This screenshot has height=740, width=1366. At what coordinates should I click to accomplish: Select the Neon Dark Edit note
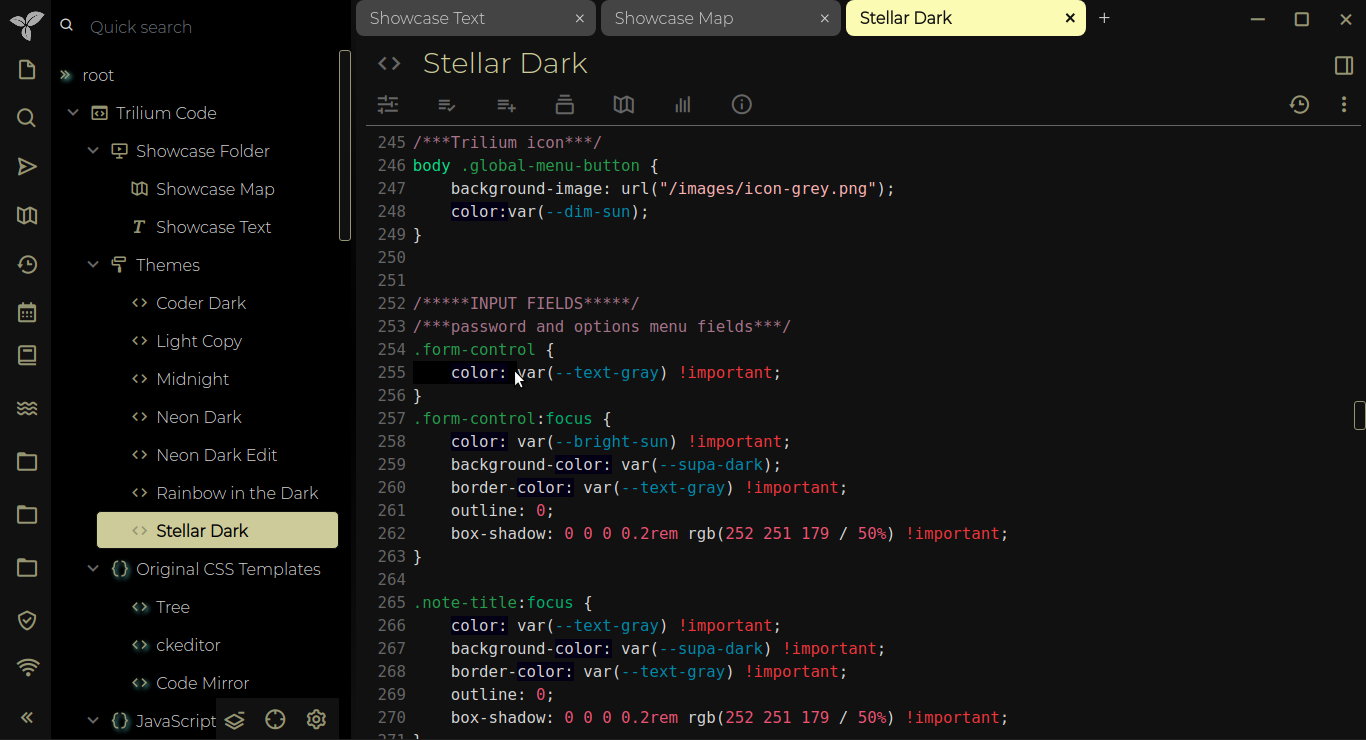[x=217, y=455]
